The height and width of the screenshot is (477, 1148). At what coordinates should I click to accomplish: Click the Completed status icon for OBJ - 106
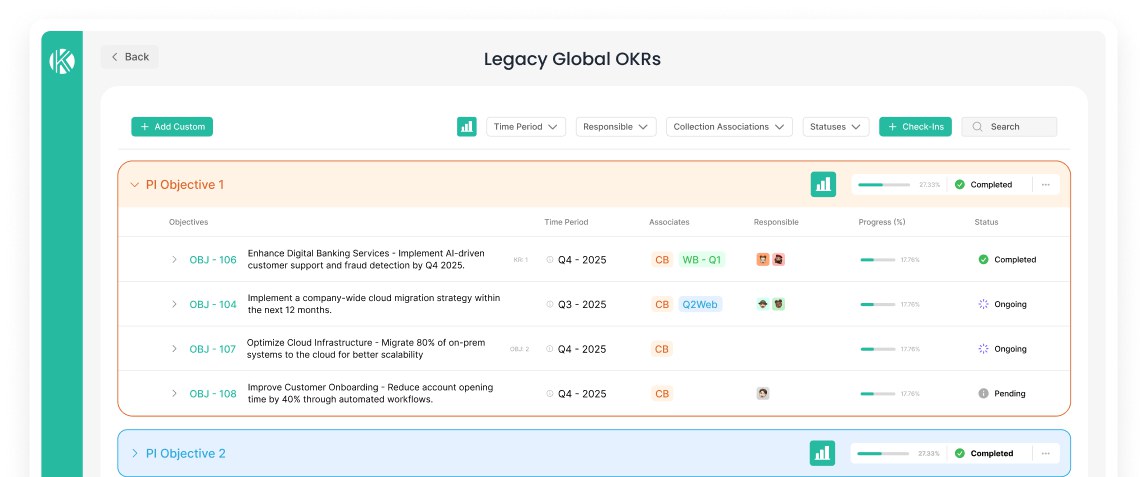(x=983, y=260)
